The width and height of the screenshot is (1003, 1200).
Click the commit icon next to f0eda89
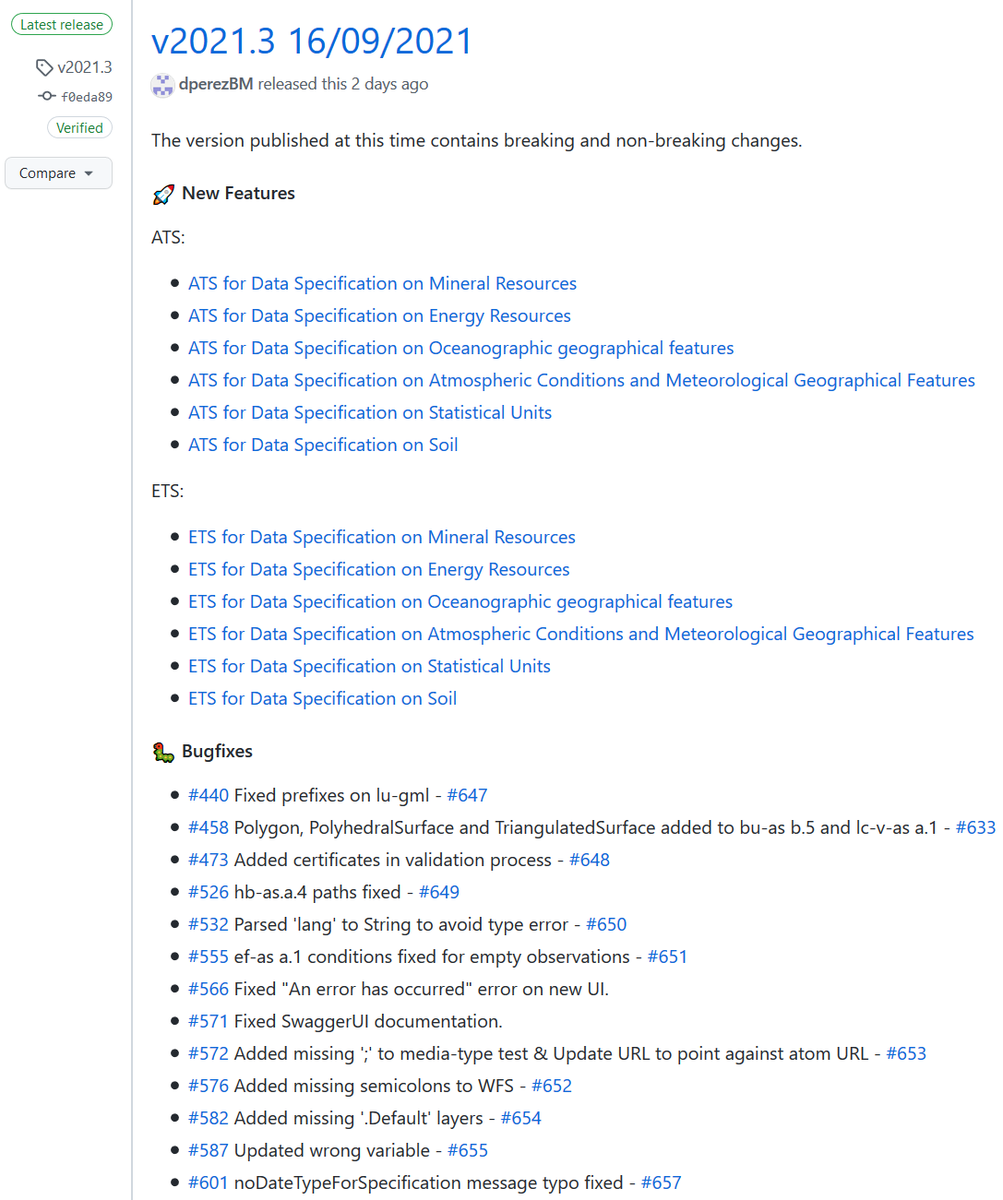coord(47,97)
